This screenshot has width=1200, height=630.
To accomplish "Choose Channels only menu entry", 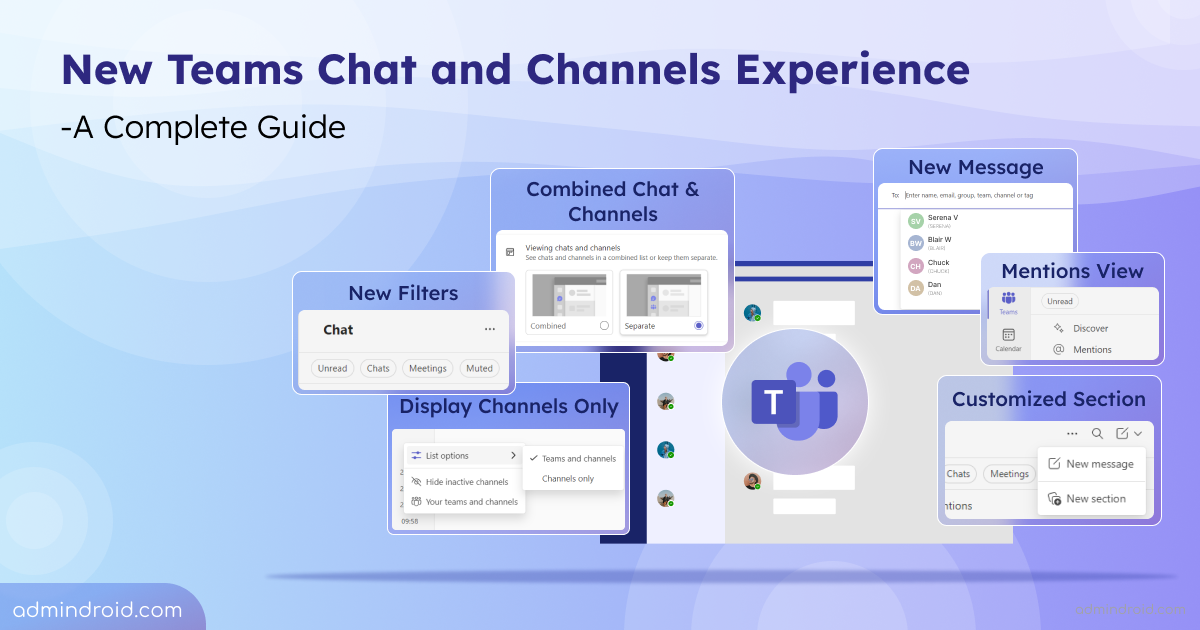I will point(568,479).
